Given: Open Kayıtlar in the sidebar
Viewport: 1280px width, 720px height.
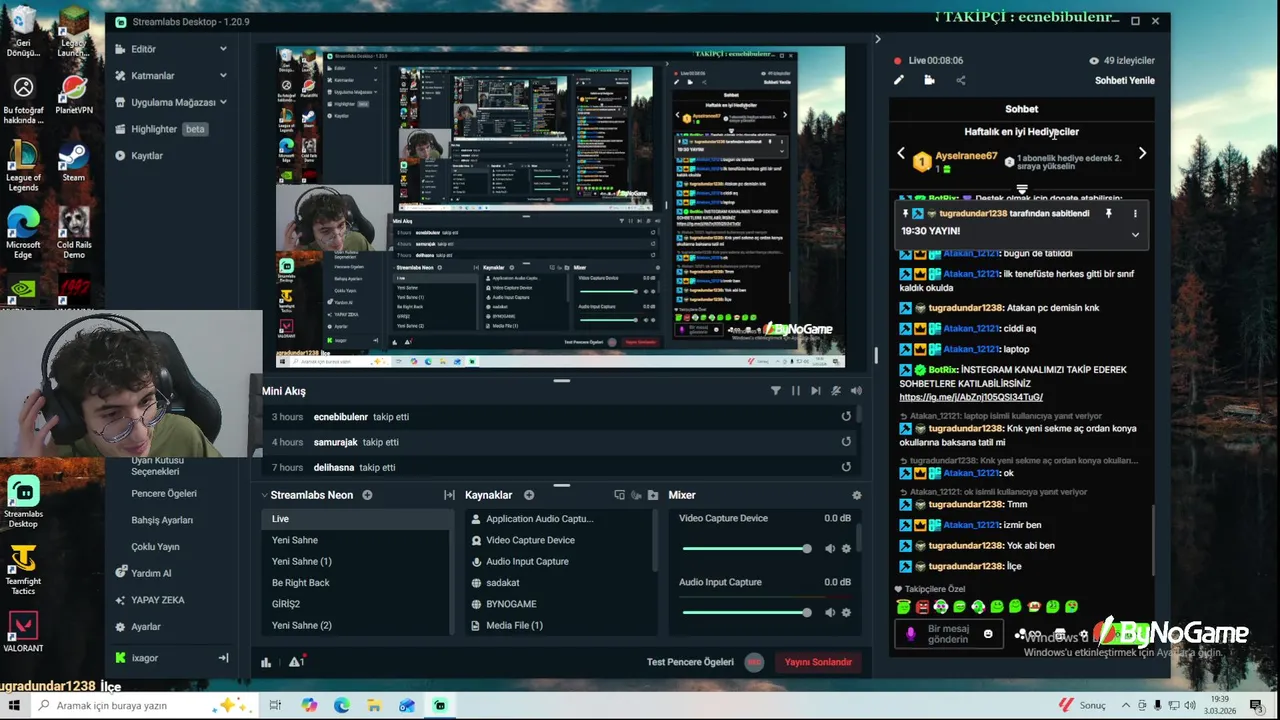Looking at the screenshot, I should pyautogui.click(x=146, y=156).
